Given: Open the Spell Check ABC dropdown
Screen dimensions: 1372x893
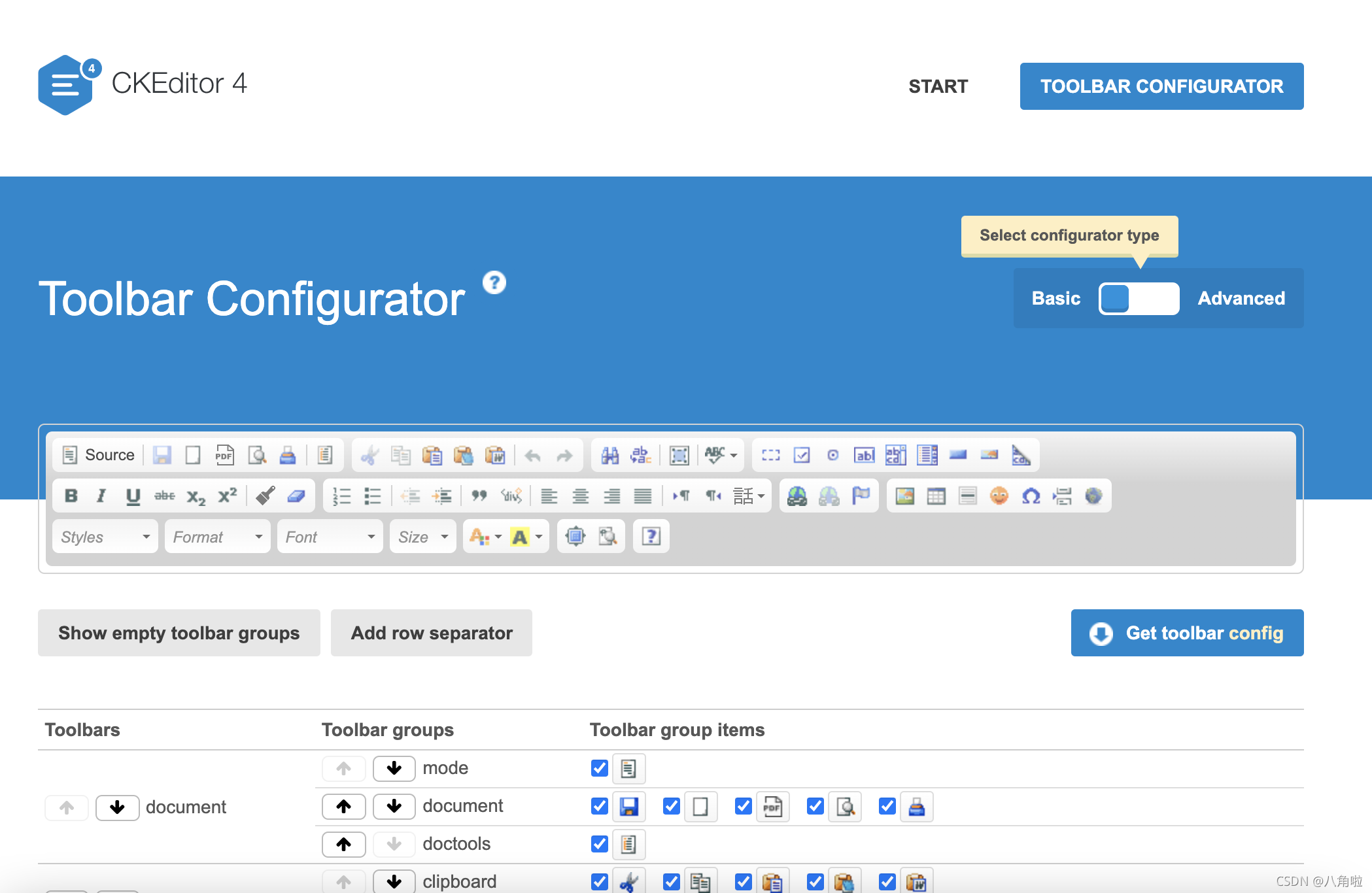Looking at the screenshot, I should point(721,455).
